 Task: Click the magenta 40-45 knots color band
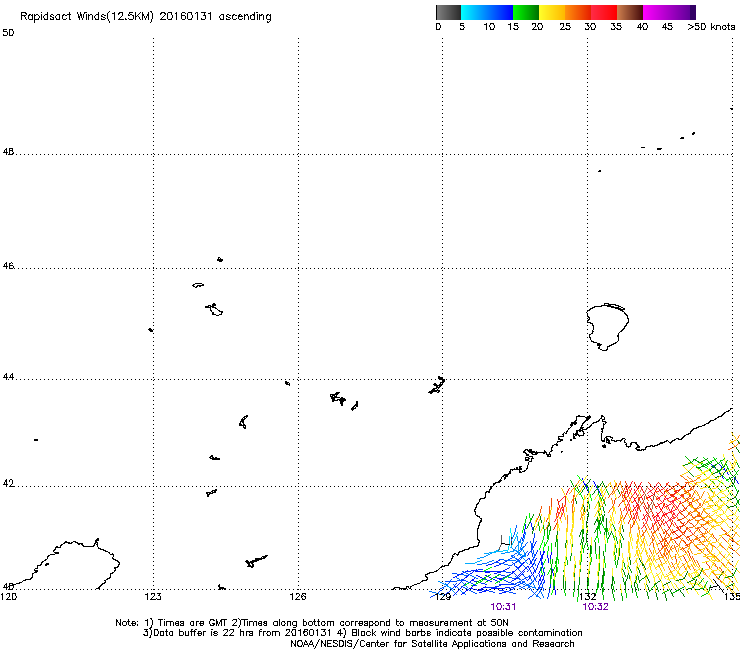(656, 12)
